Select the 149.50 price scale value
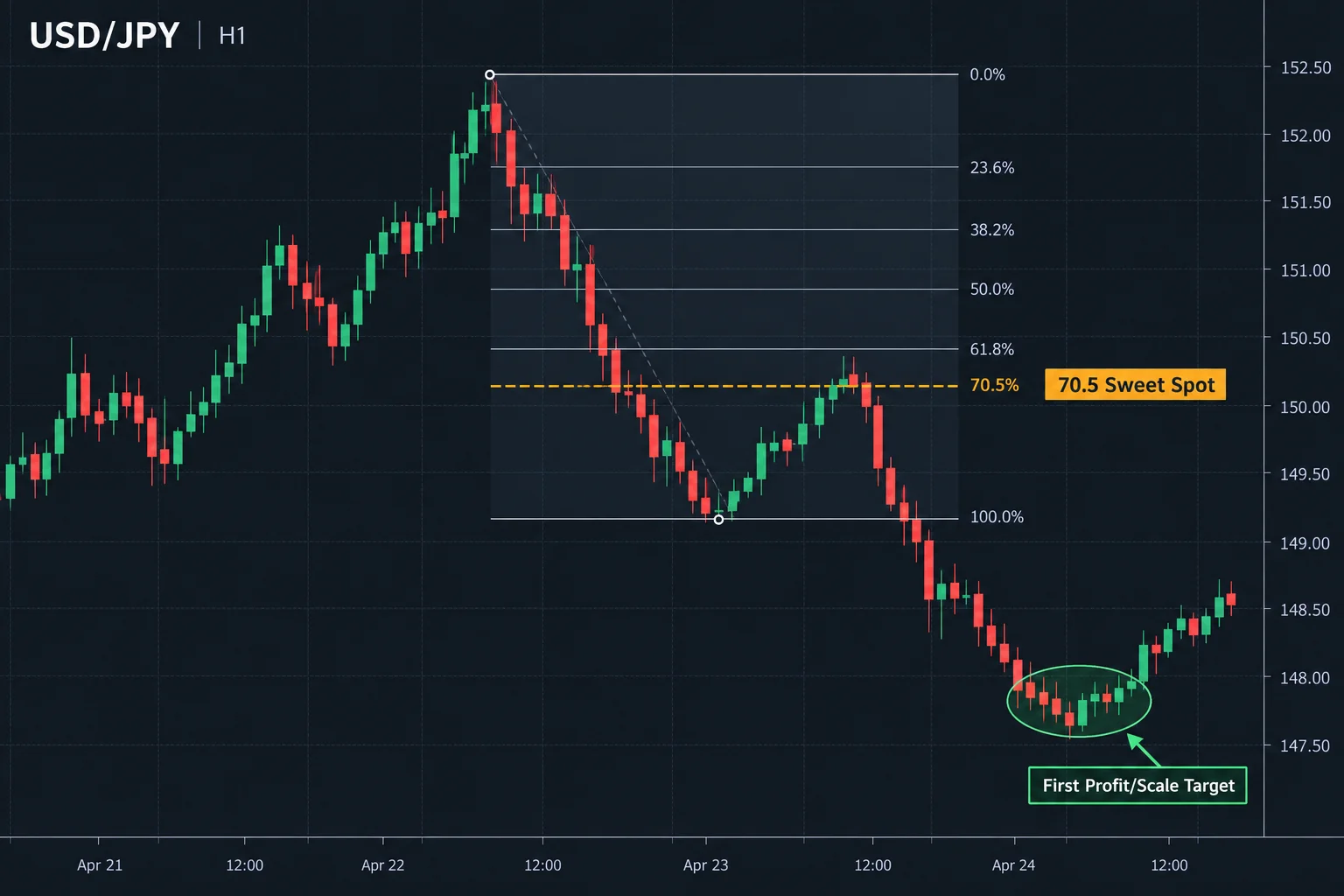Viewport: 1344px width, 896px height. (1305, 474)
